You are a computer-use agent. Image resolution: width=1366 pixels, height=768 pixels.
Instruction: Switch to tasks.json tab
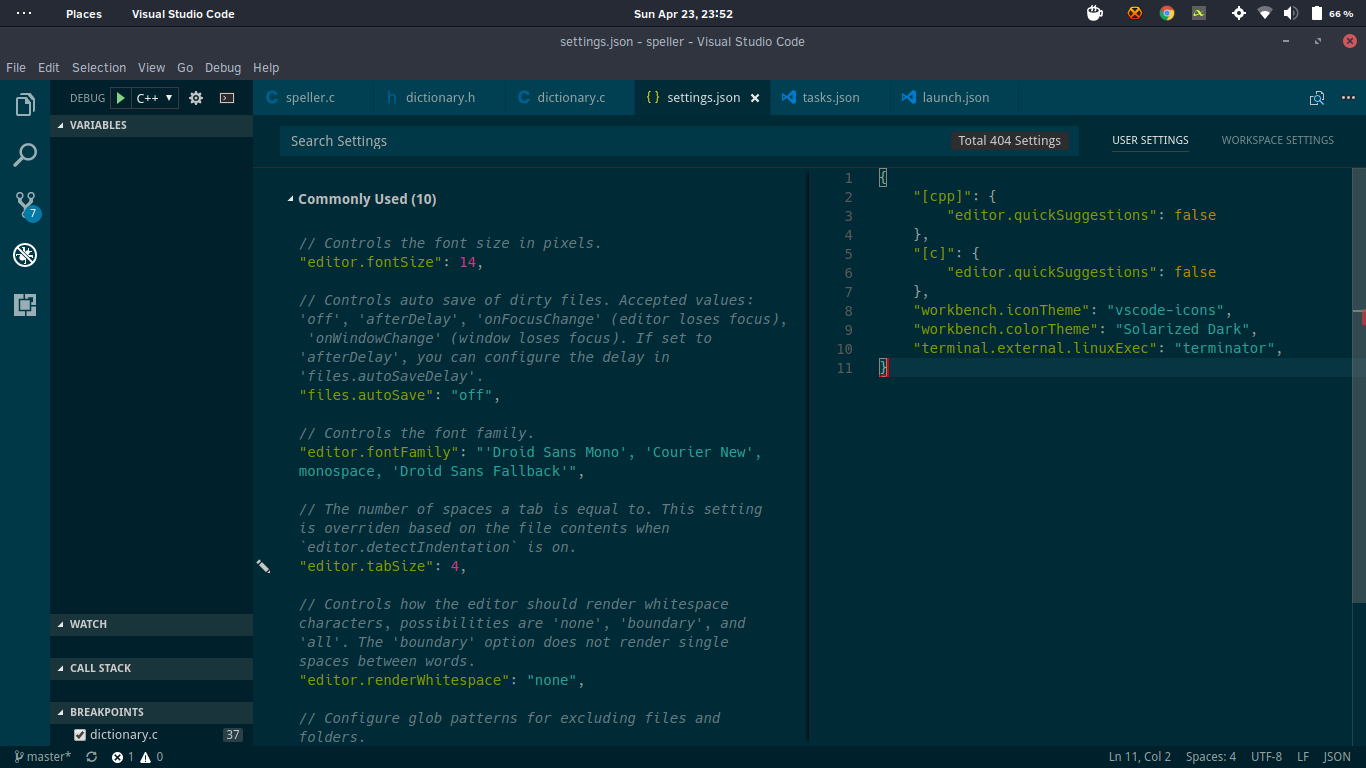click(831, 98)
